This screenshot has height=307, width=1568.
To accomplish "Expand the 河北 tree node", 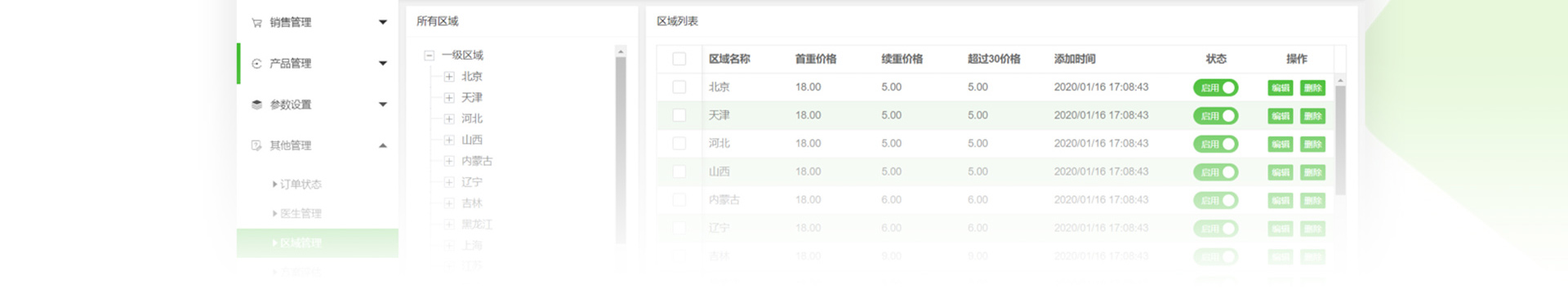I will pos(449,119).
